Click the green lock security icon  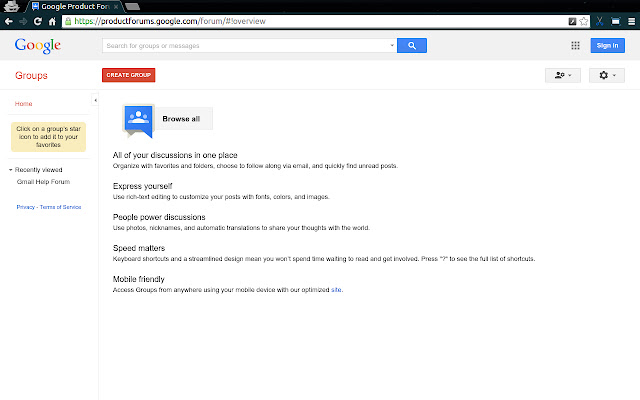[68, 21]
